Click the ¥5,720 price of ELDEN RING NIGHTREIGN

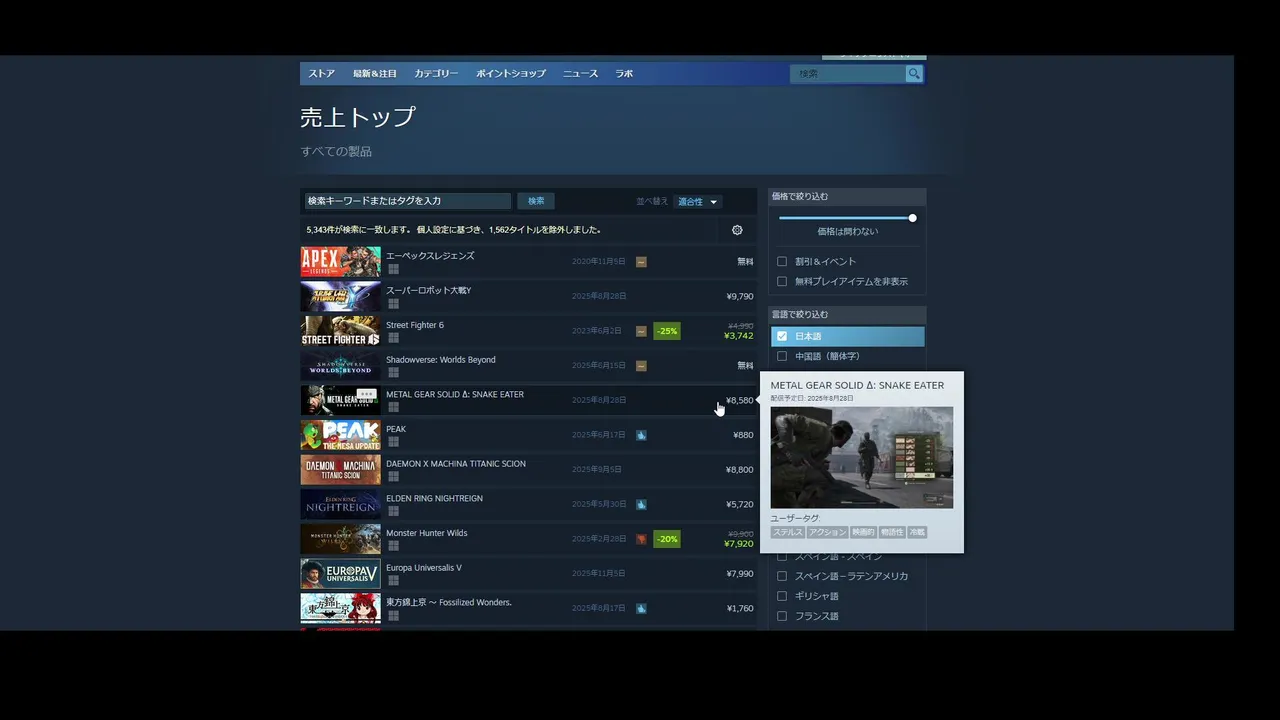(x=740, y=505)
